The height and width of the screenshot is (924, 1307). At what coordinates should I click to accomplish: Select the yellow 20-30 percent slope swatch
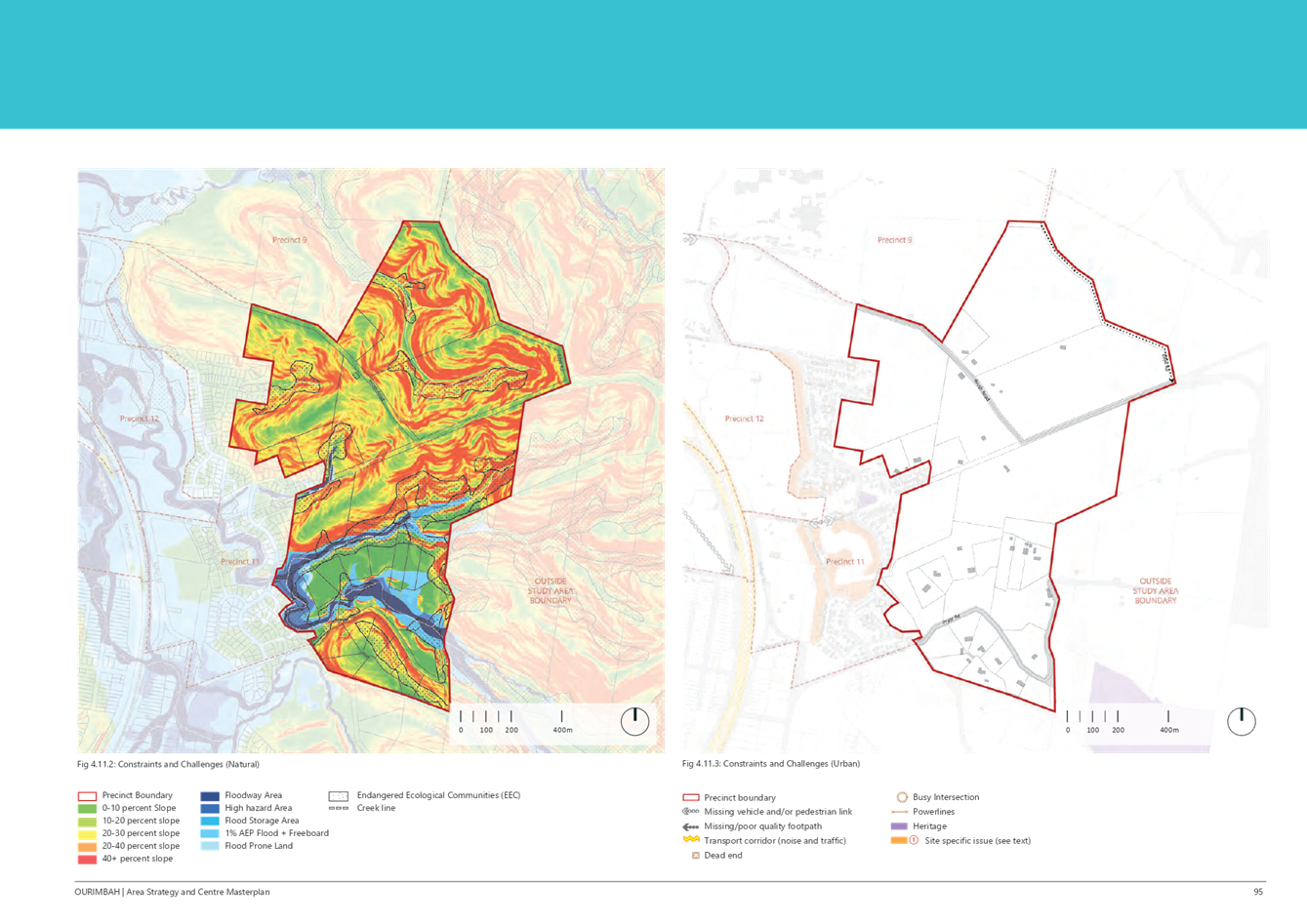point(88,834)
